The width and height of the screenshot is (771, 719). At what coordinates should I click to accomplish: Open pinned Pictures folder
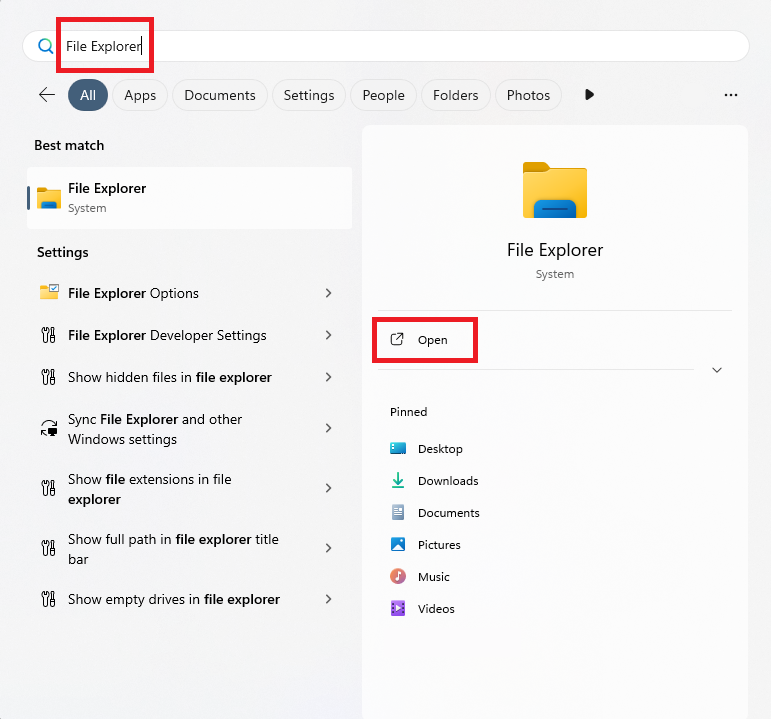[x=439, y=545]
